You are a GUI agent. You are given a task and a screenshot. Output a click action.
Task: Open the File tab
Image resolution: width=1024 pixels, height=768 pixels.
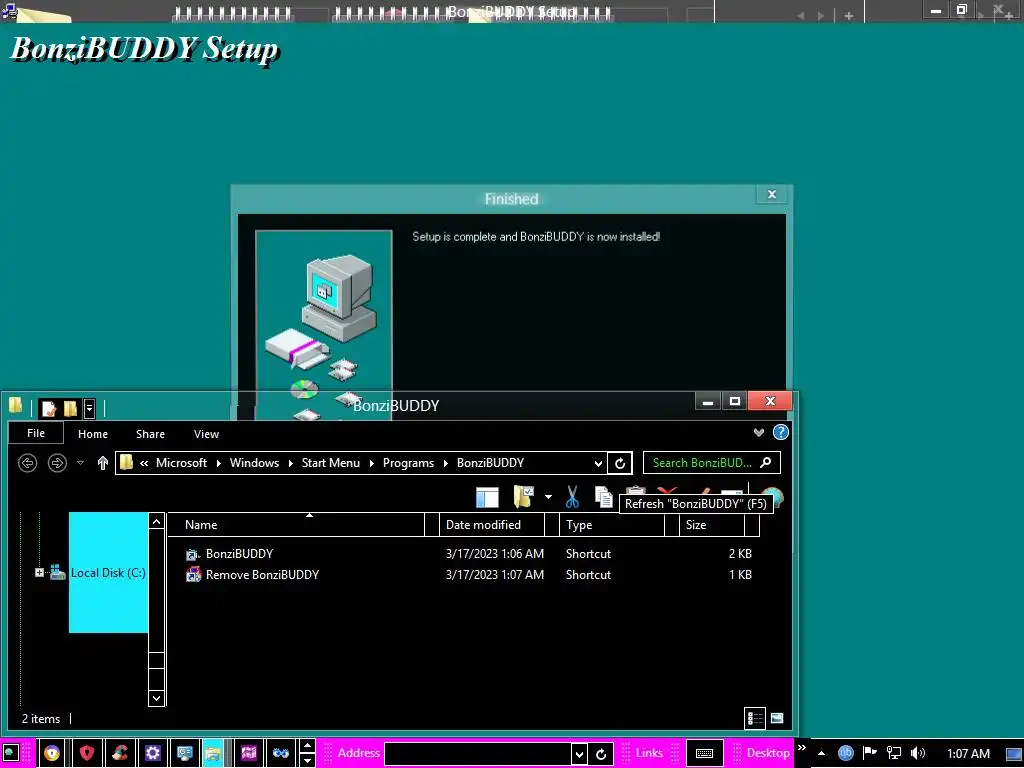point(36,433)
